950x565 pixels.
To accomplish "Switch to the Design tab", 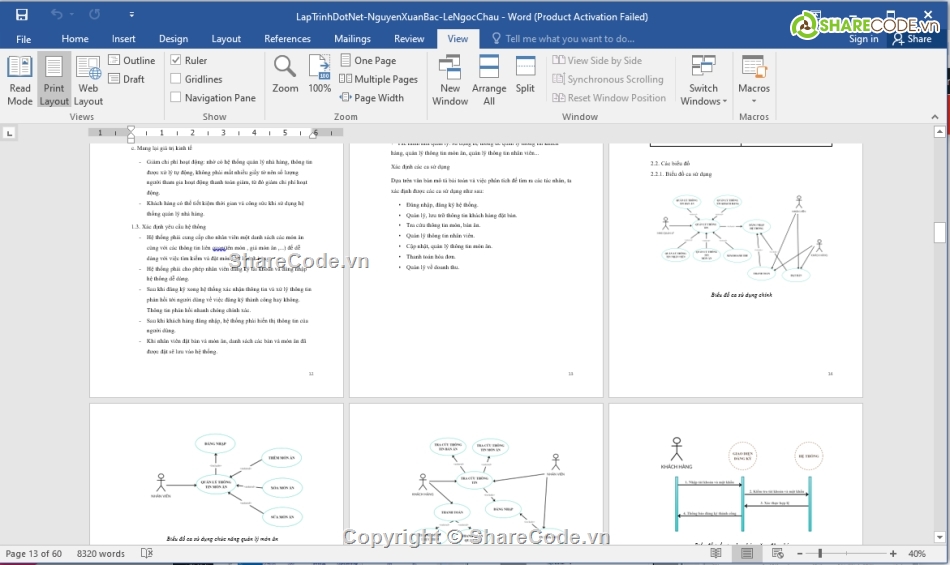I will pos(173,39).
